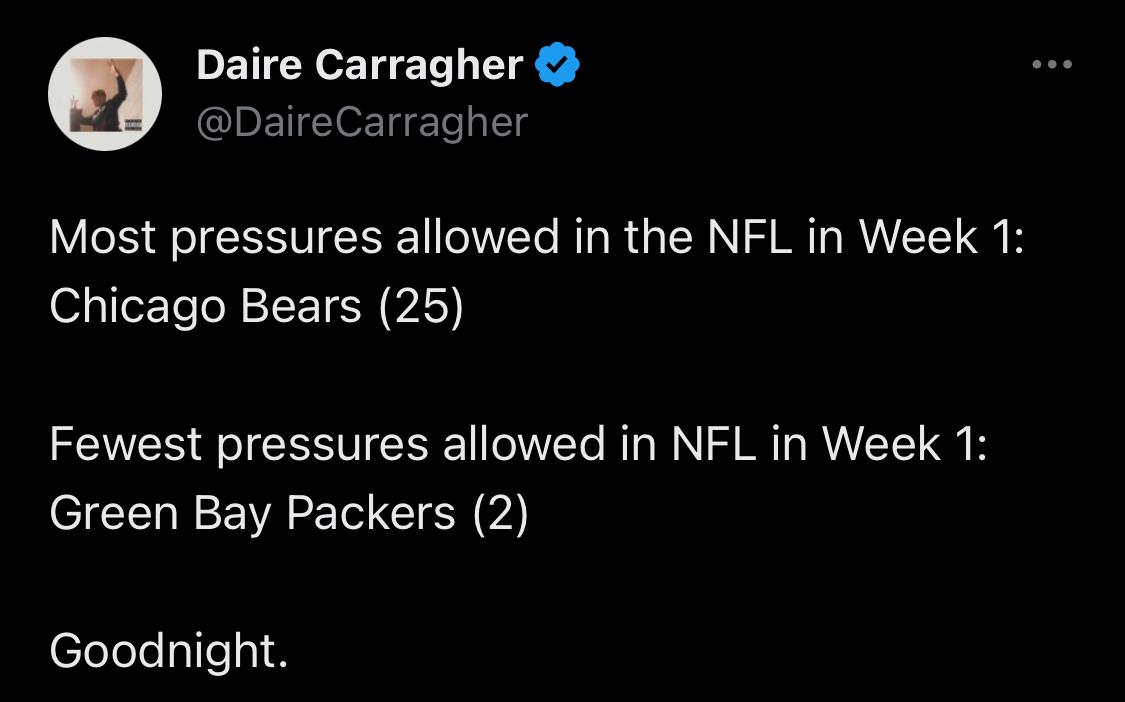Screen dimensions: 1125x702
Task: Click the "Goodnight." closing text
Action: (169, 650)
